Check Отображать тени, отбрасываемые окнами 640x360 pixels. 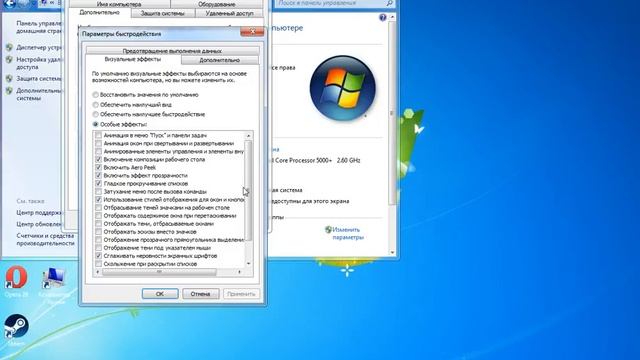point(98,224)
